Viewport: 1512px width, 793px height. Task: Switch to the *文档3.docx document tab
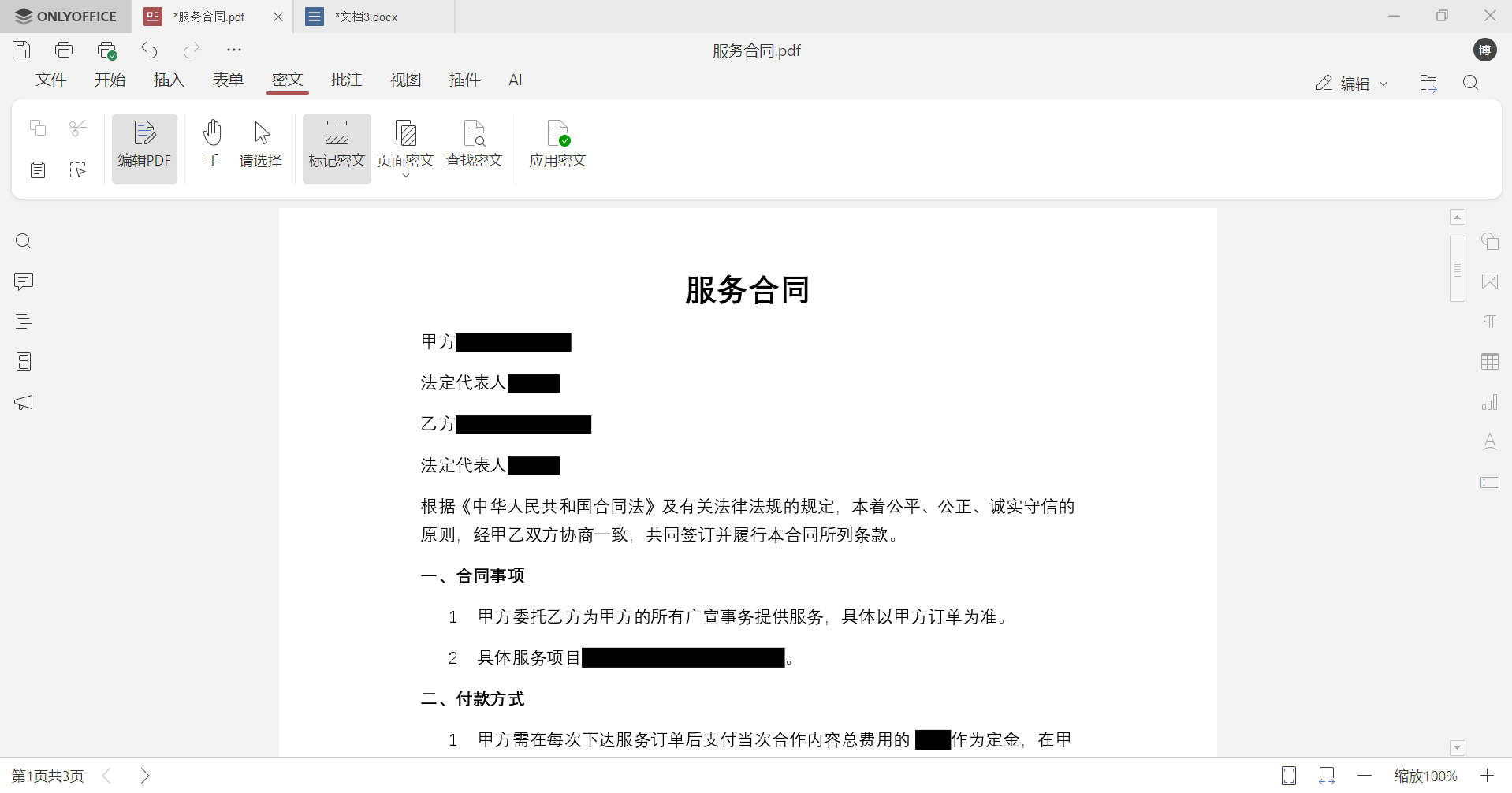(x=367, y=16)
